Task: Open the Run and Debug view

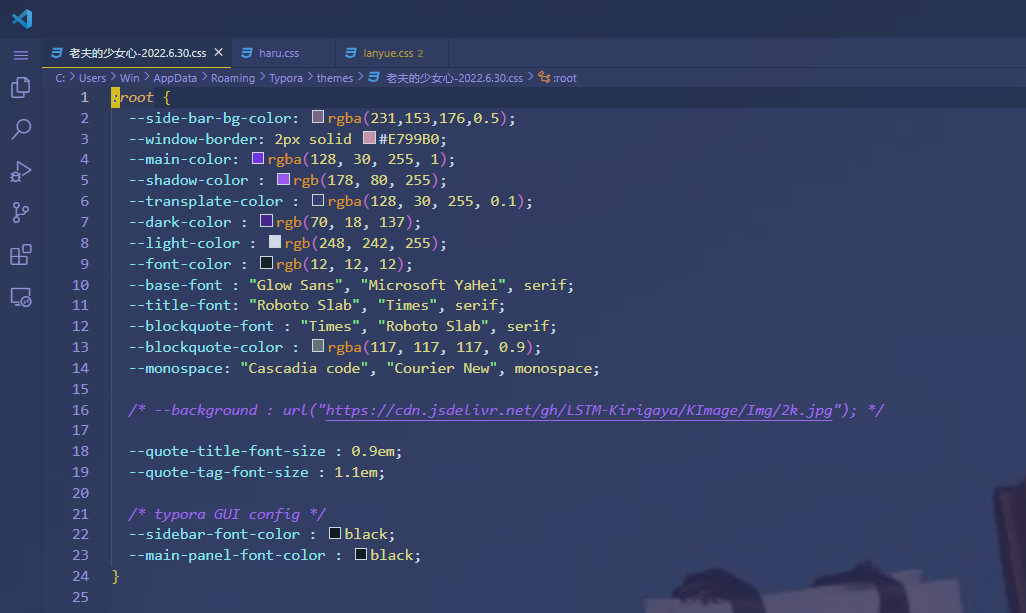Action: pyautogui.click(x=21, y=171)
